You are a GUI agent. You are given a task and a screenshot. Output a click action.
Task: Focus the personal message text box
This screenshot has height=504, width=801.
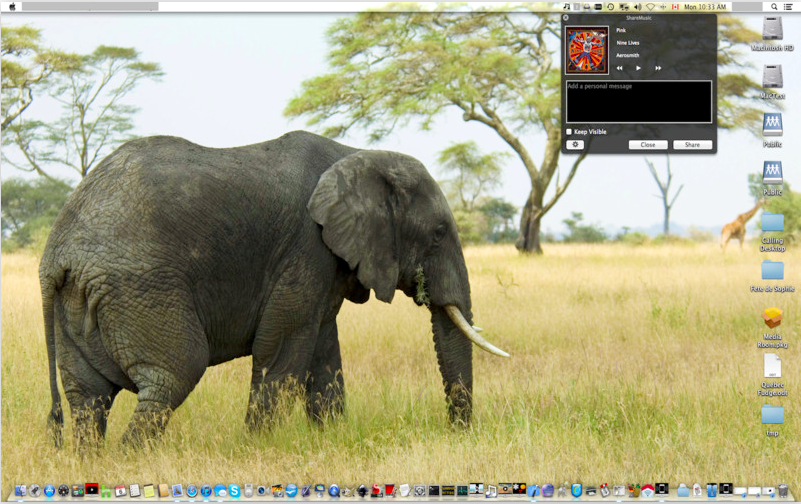tap(639, 102)
